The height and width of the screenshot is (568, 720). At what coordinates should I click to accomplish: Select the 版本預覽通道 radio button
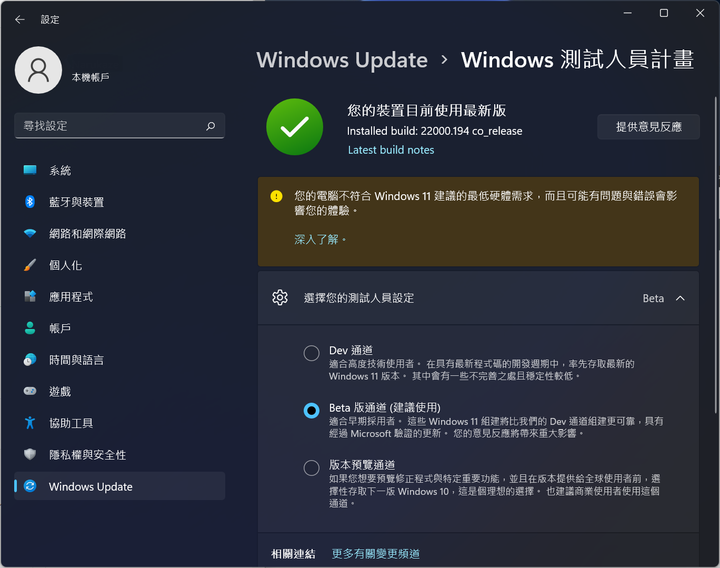coord(311,468)
